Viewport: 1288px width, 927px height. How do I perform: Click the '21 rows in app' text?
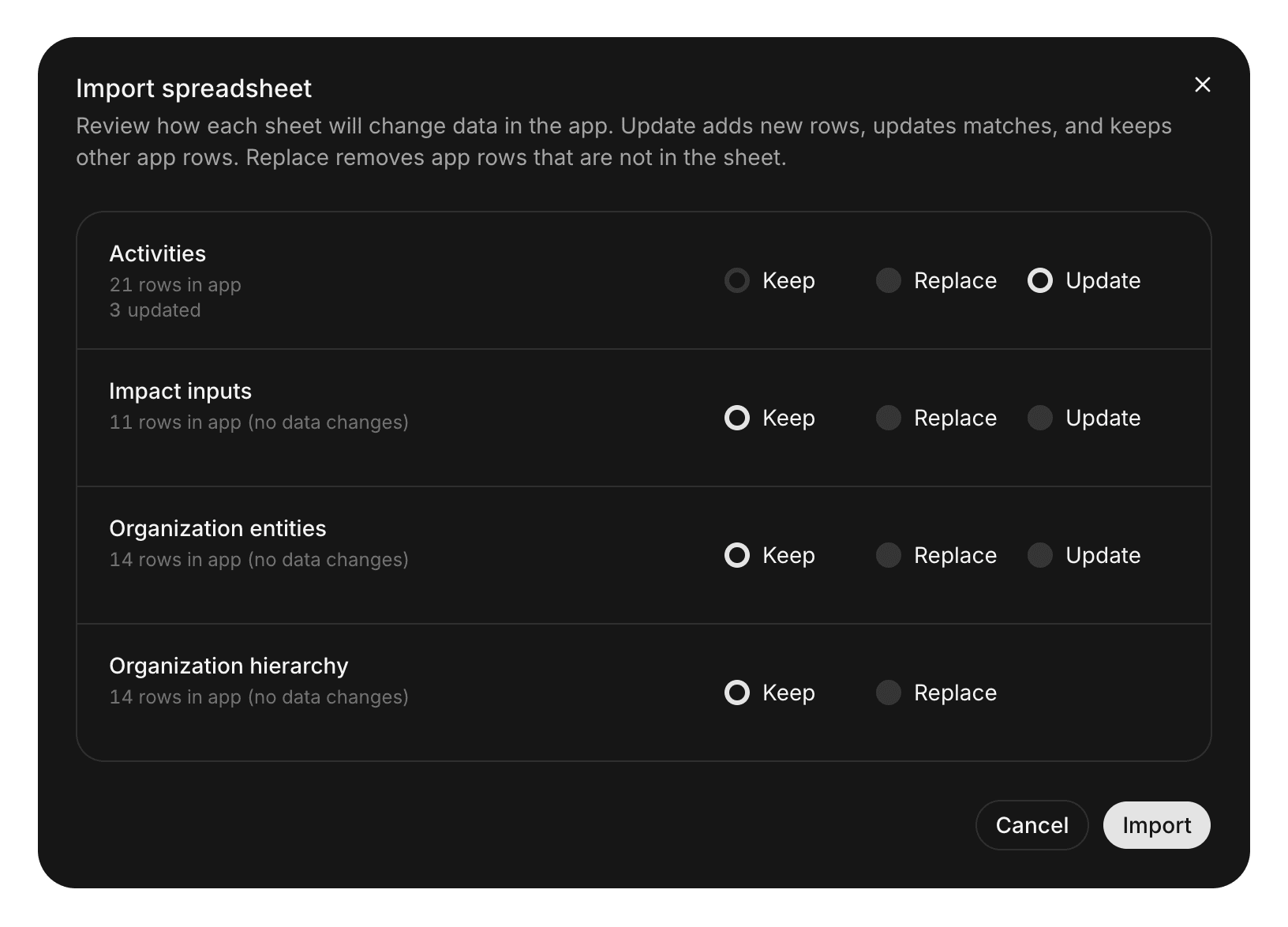click(175, 284)
